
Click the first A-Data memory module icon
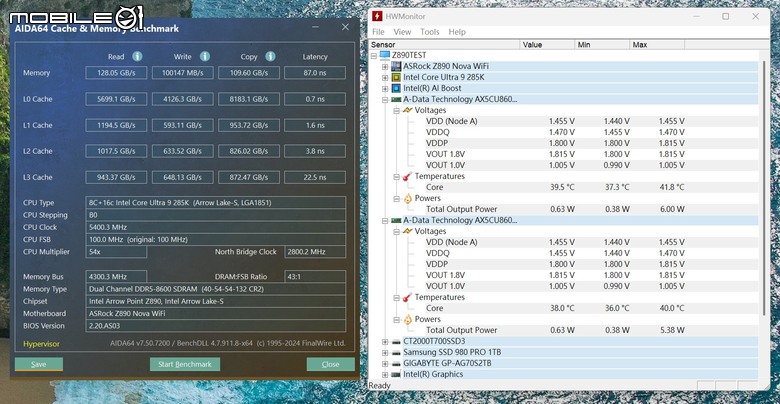[396, 100]
